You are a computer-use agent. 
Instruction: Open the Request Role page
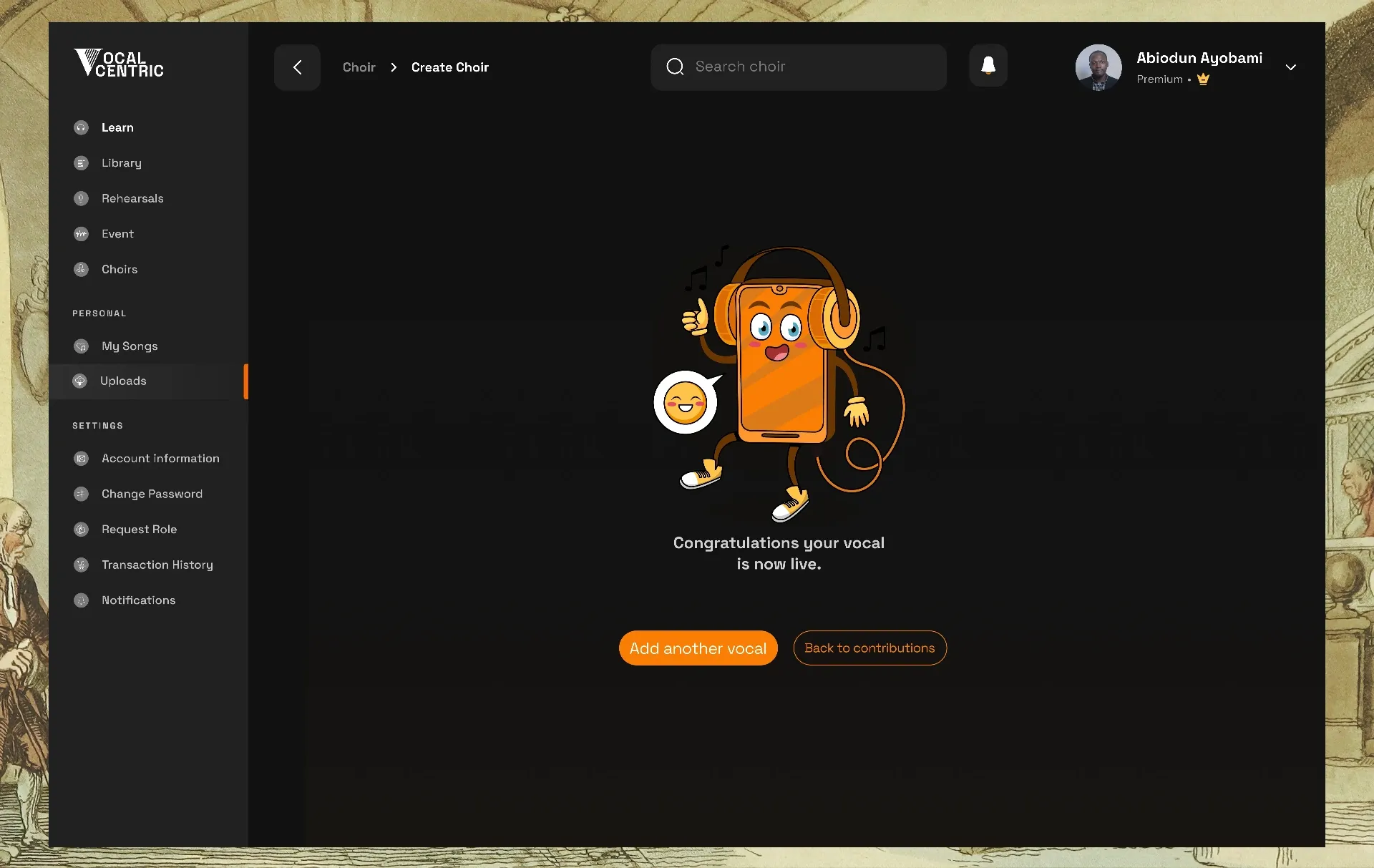[139, 530]
